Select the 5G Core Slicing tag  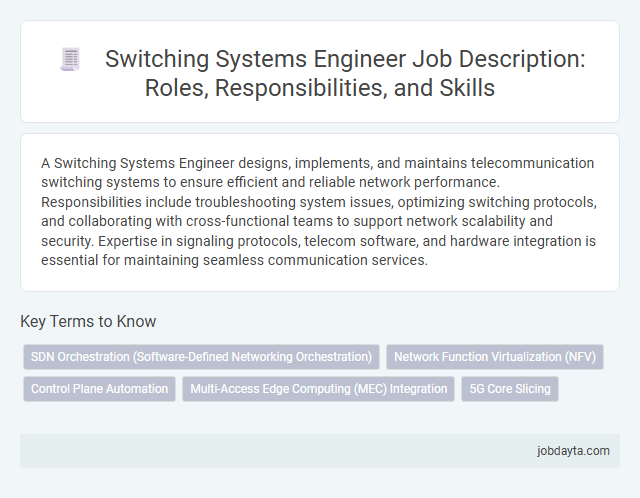(510, 389)
